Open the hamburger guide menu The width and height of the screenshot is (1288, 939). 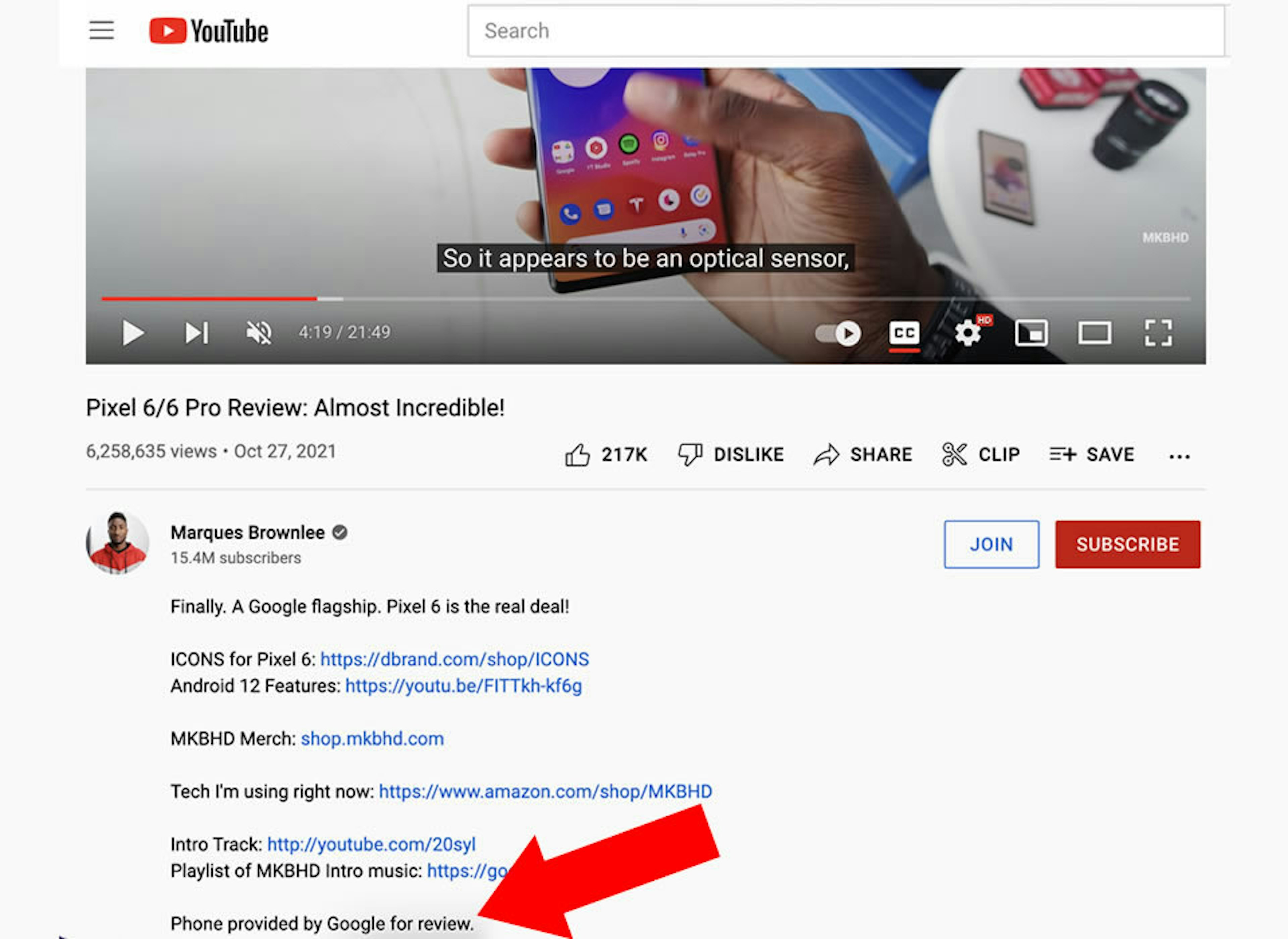tap(102, 30)
